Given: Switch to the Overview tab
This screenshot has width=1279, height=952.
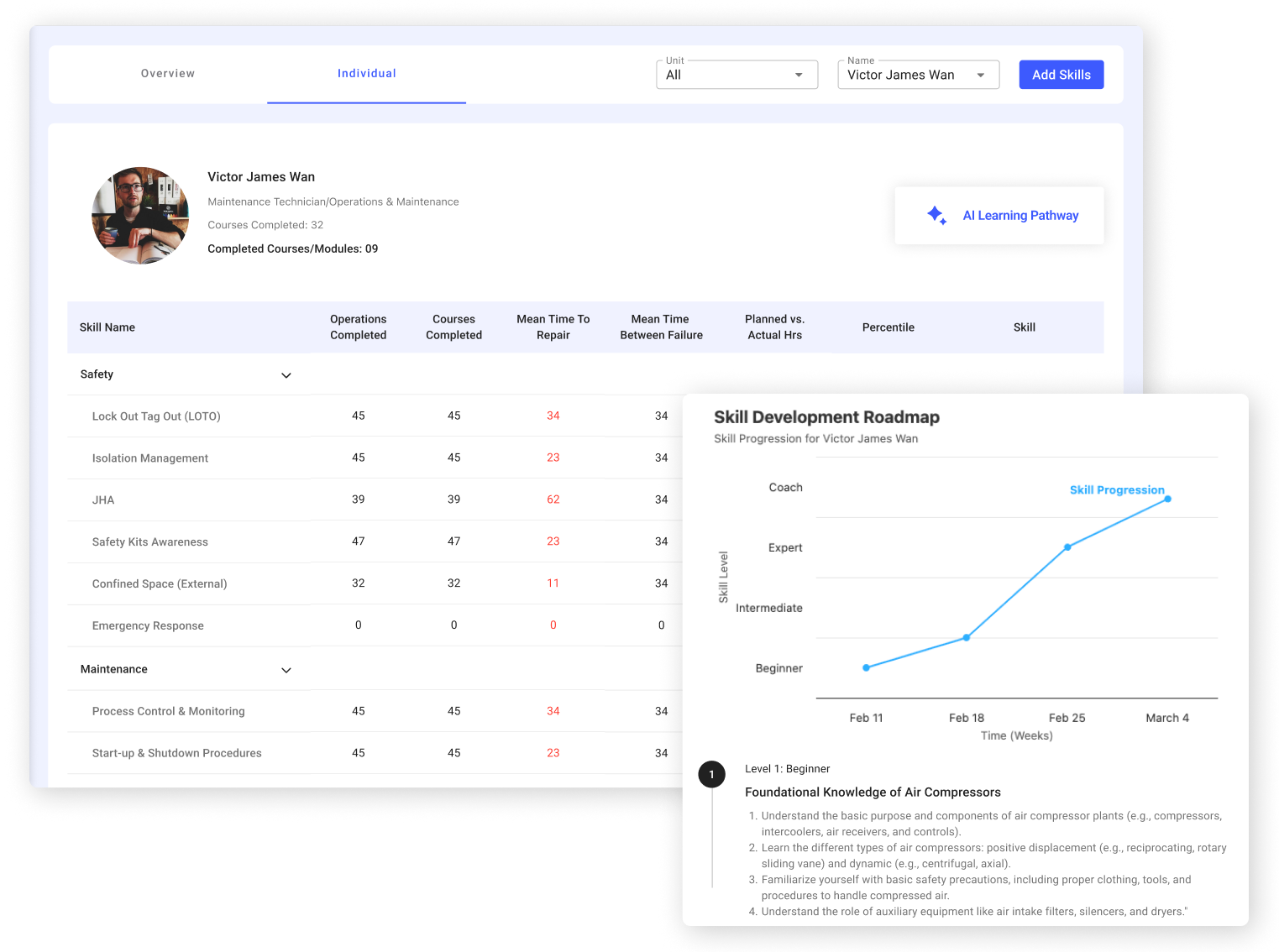Looking at the screenshot, I should pos(168,74).
